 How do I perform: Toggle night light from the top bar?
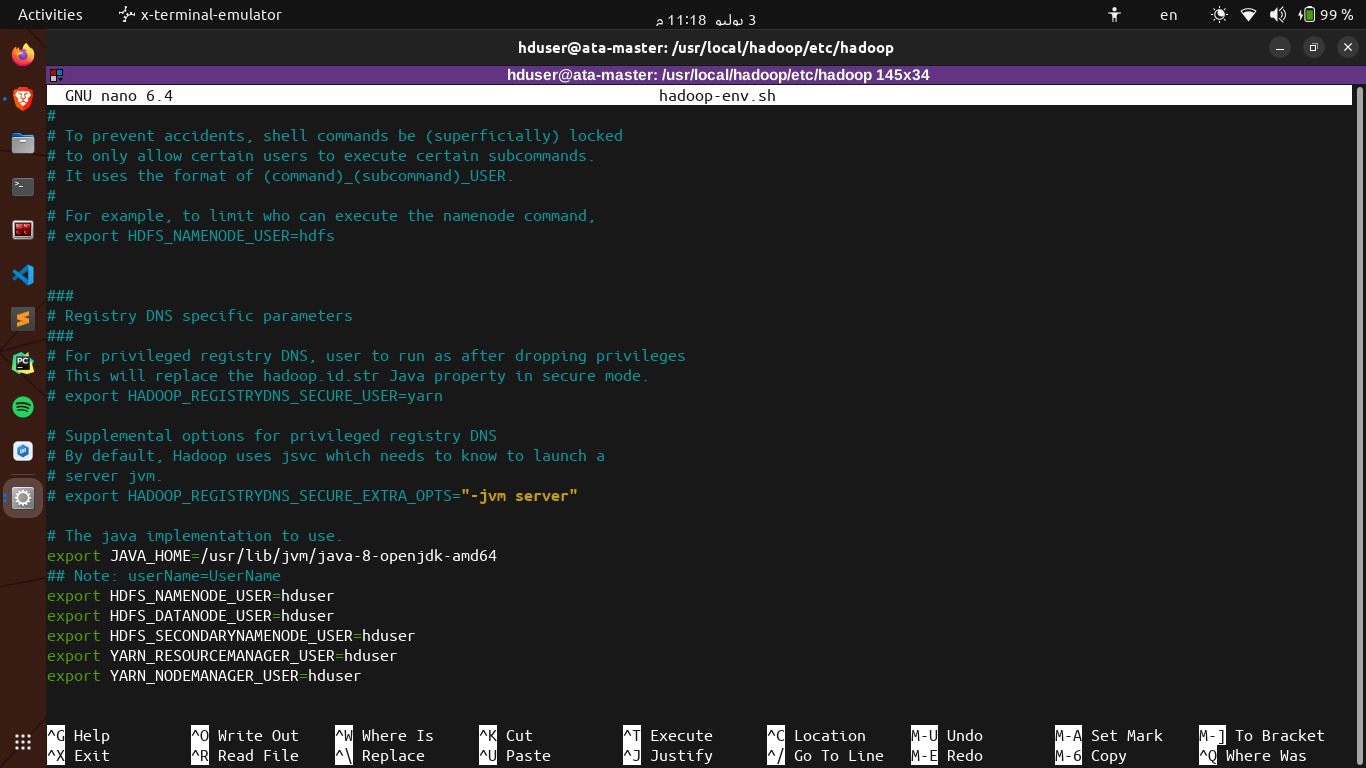[1219, 15]
